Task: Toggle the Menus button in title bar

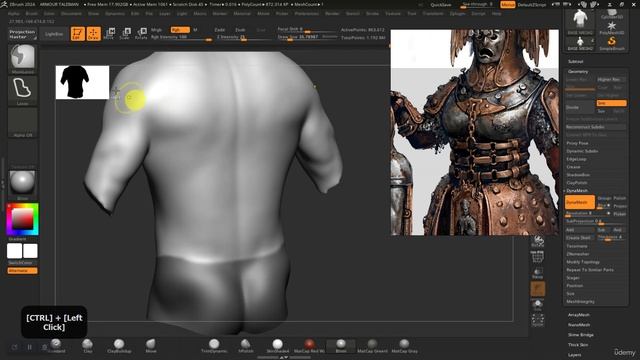Action: [x=507, y=4]
